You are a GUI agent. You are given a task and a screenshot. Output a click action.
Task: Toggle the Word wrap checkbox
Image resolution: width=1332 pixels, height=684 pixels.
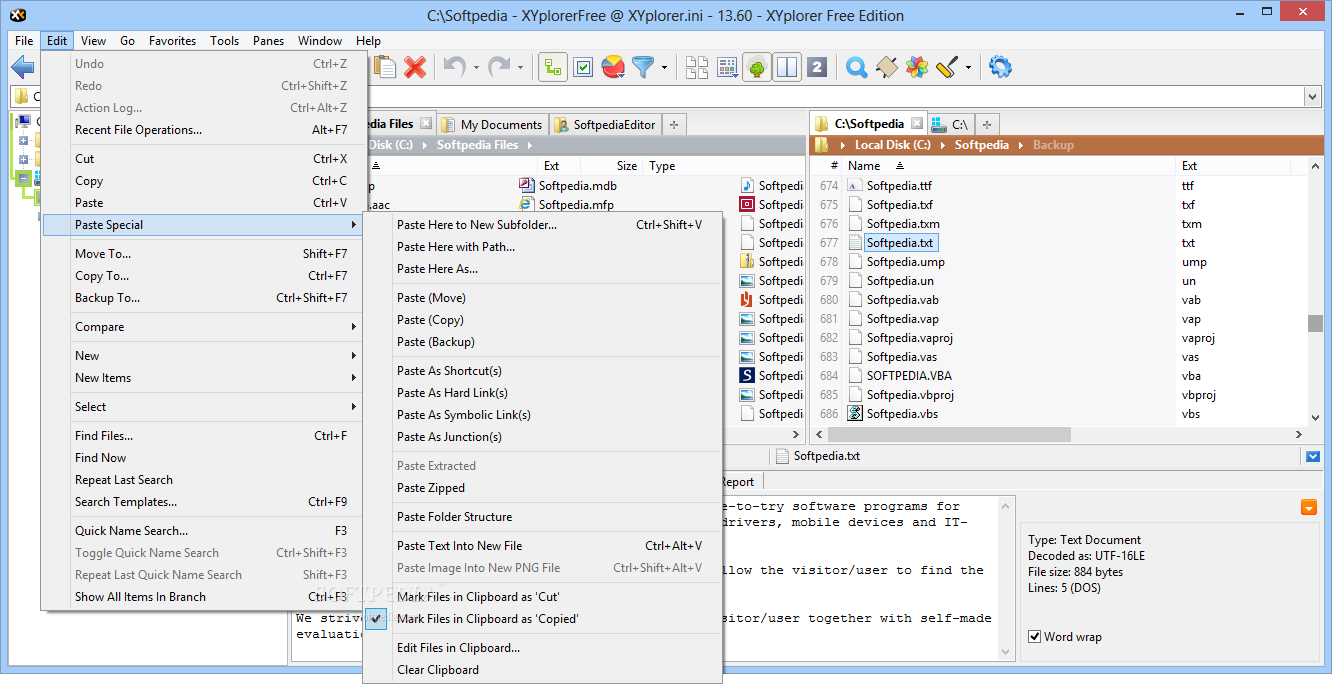[x=1035, y=636]
